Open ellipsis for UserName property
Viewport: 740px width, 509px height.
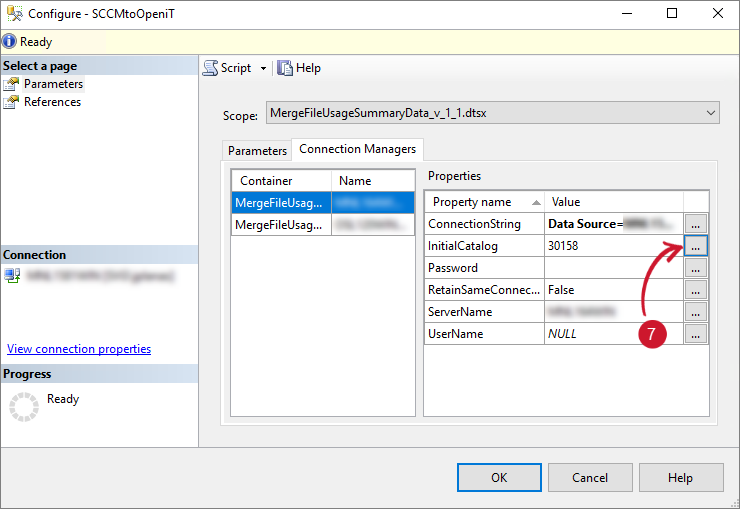pyautogui.click(x=696, y=334)
